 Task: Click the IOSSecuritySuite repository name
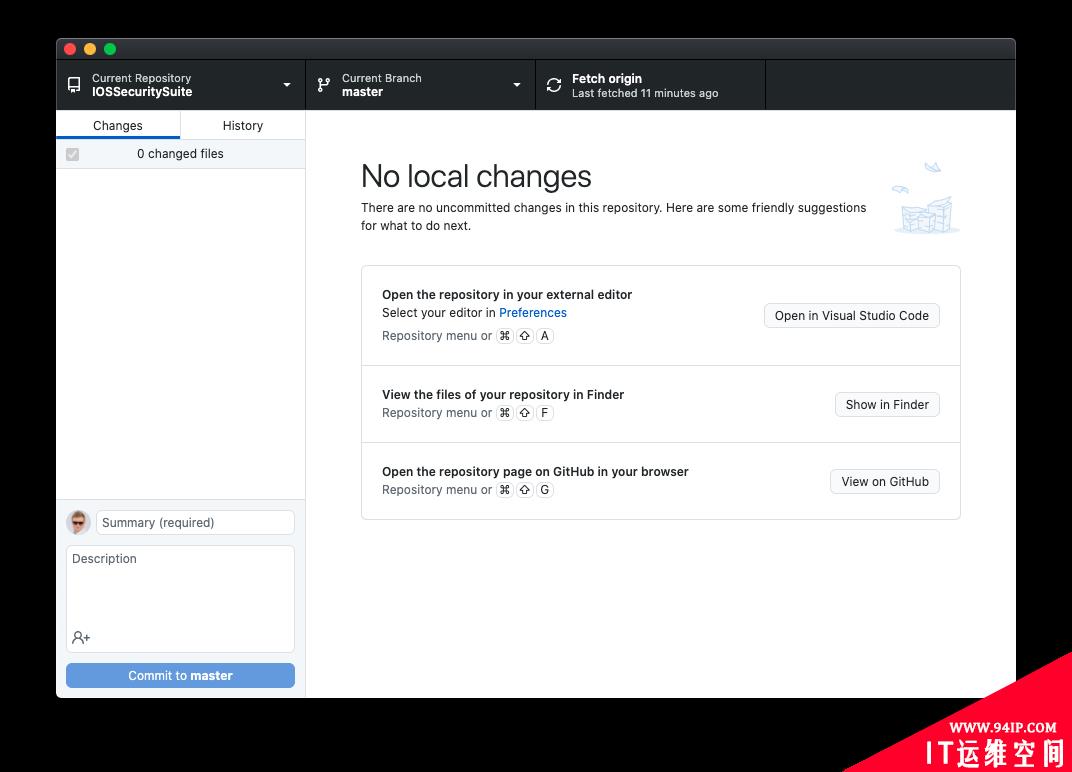[x=142, y=92]
